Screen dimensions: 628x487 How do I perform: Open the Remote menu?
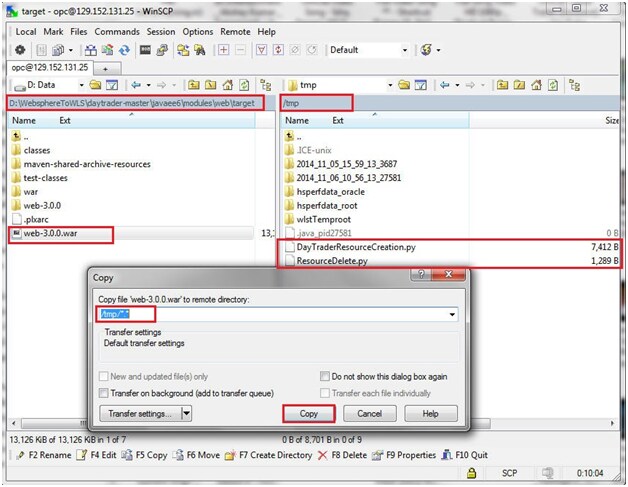pyautogui.click(x=235, y=32)
